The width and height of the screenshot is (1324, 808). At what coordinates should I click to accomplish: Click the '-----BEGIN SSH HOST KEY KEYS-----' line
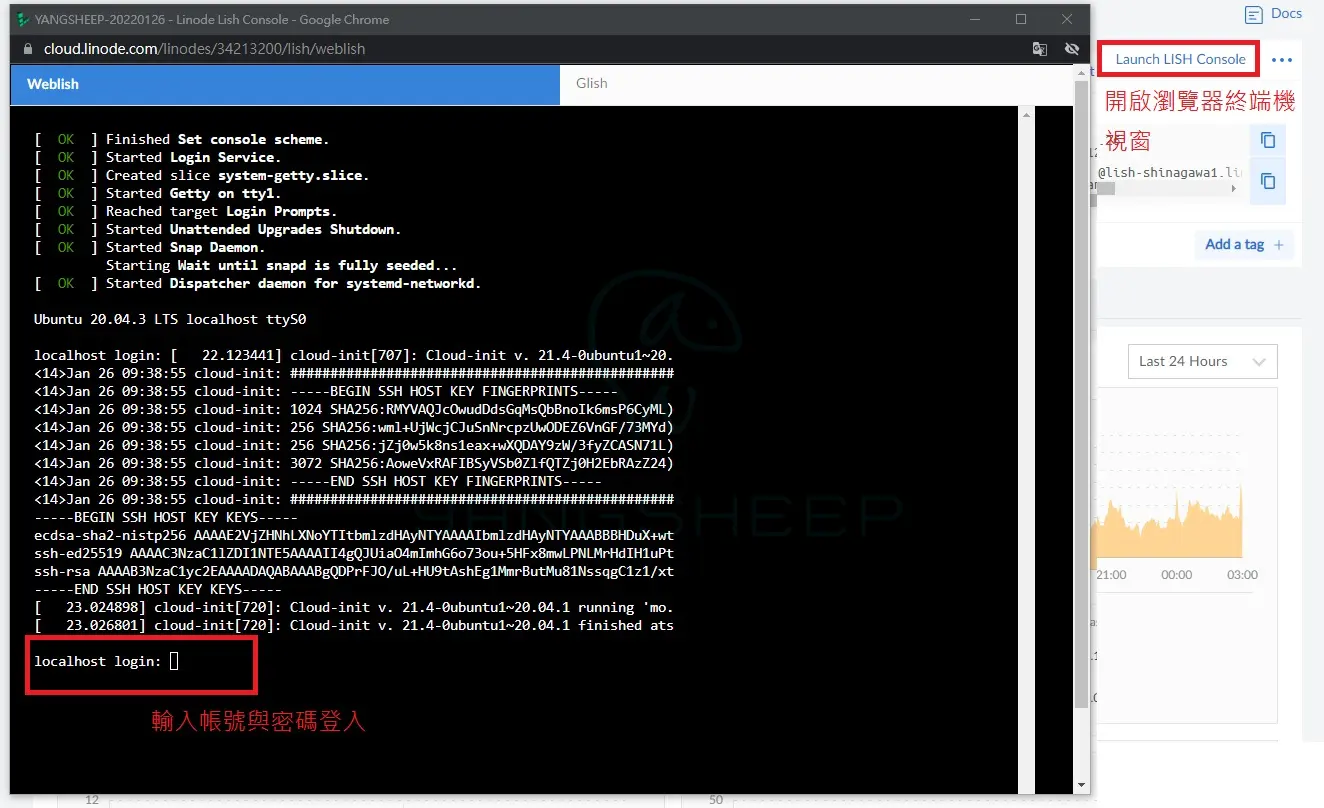[166, 517]
